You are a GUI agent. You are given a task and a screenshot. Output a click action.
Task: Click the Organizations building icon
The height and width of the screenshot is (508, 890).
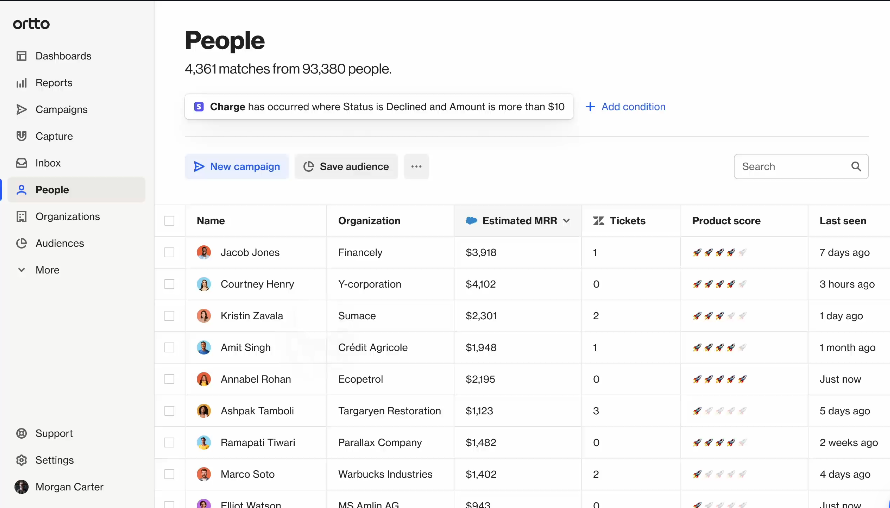pyautogui.click(x=22, y=216)
